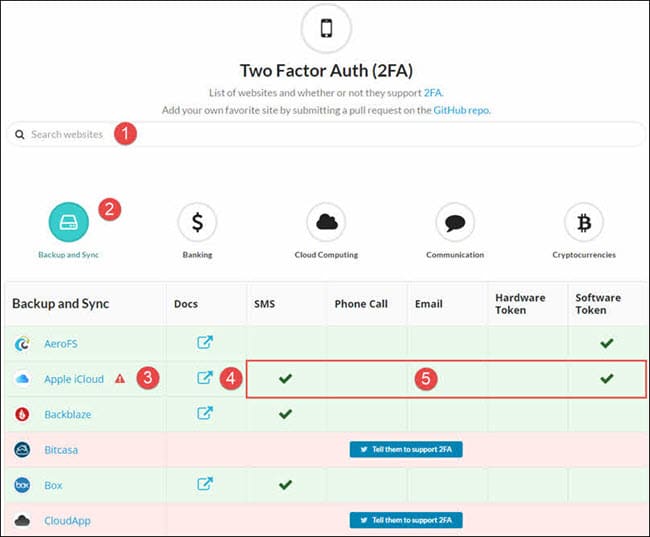Click Apple iCloud Software Token checkmark

(x=607, y=378)
